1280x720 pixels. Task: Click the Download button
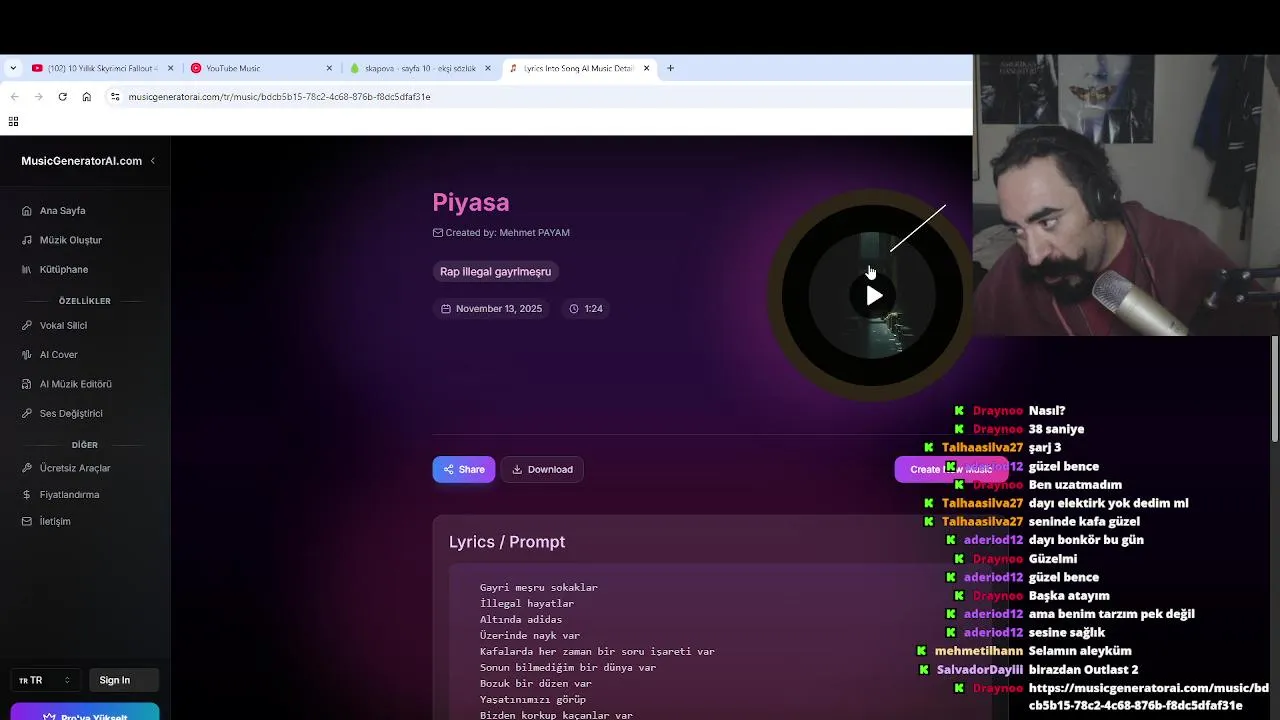click(542, 469)
